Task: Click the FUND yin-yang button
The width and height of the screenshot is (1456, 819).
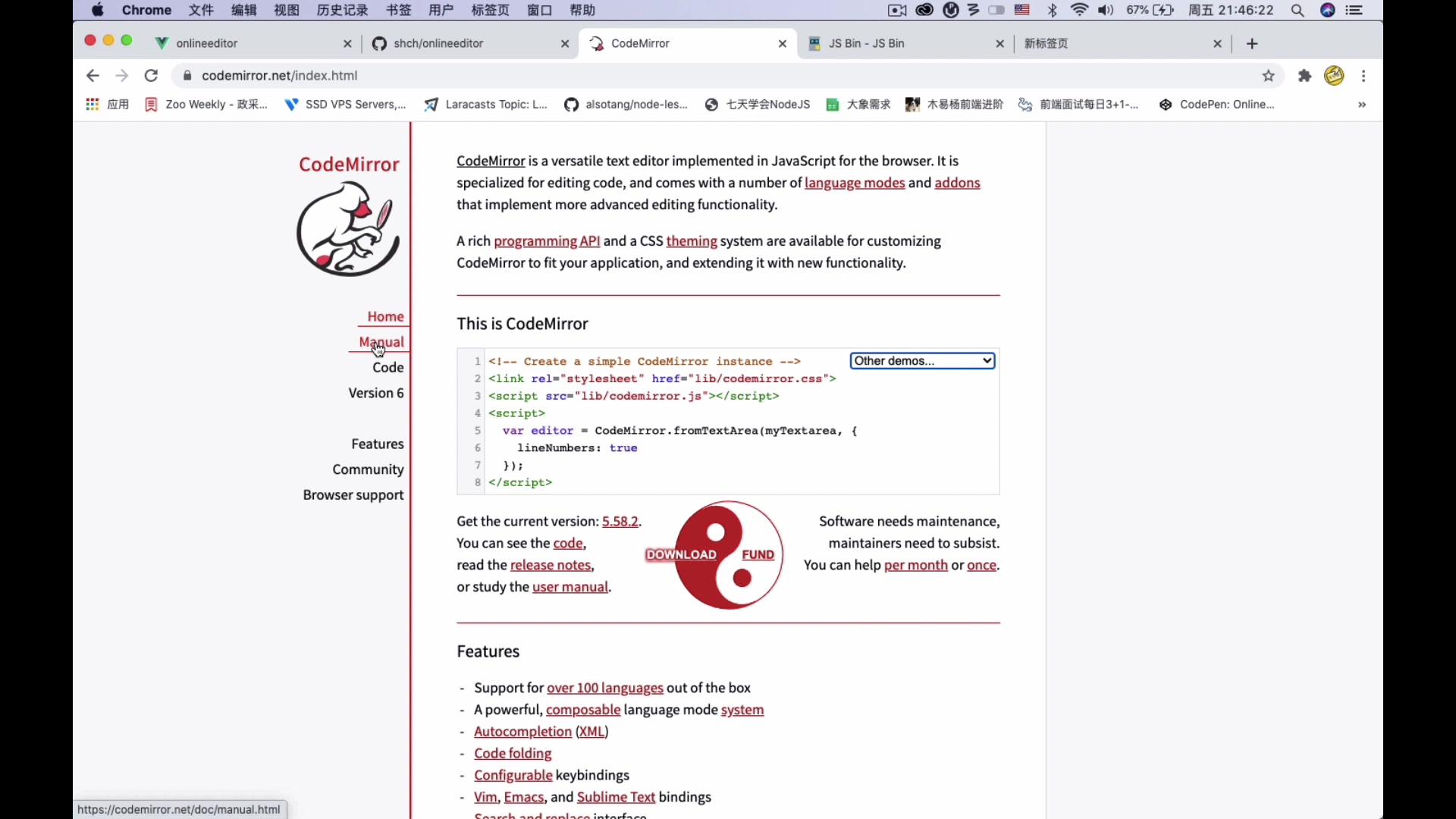Action: (x=758, y=555)
